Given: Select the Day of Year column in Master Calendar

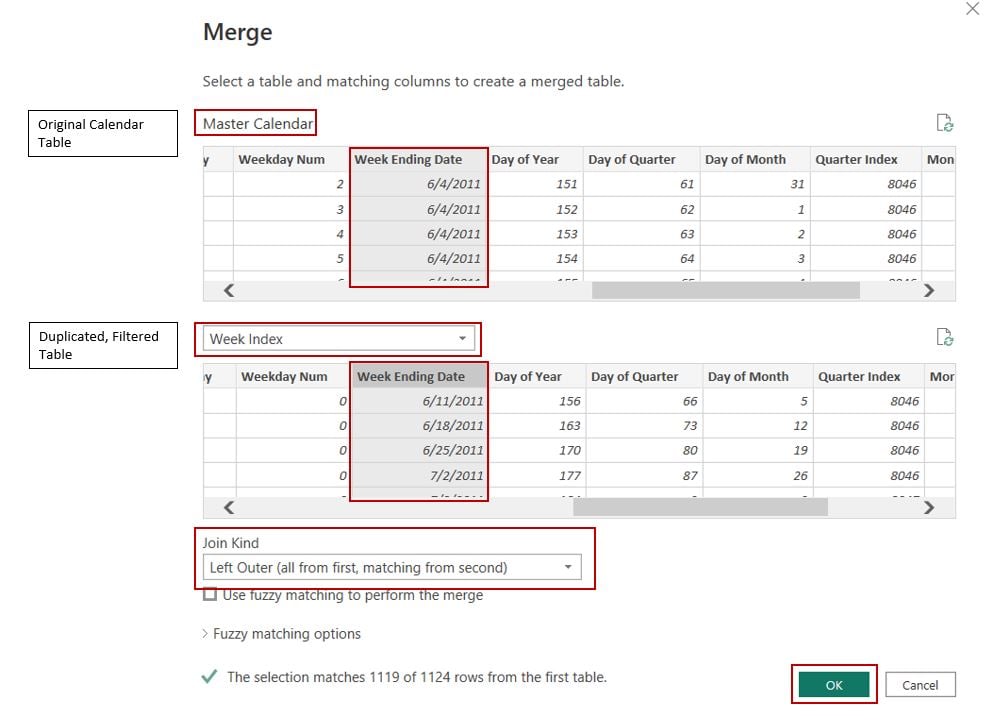Looking at the screenshot, I should coord(530,159).
